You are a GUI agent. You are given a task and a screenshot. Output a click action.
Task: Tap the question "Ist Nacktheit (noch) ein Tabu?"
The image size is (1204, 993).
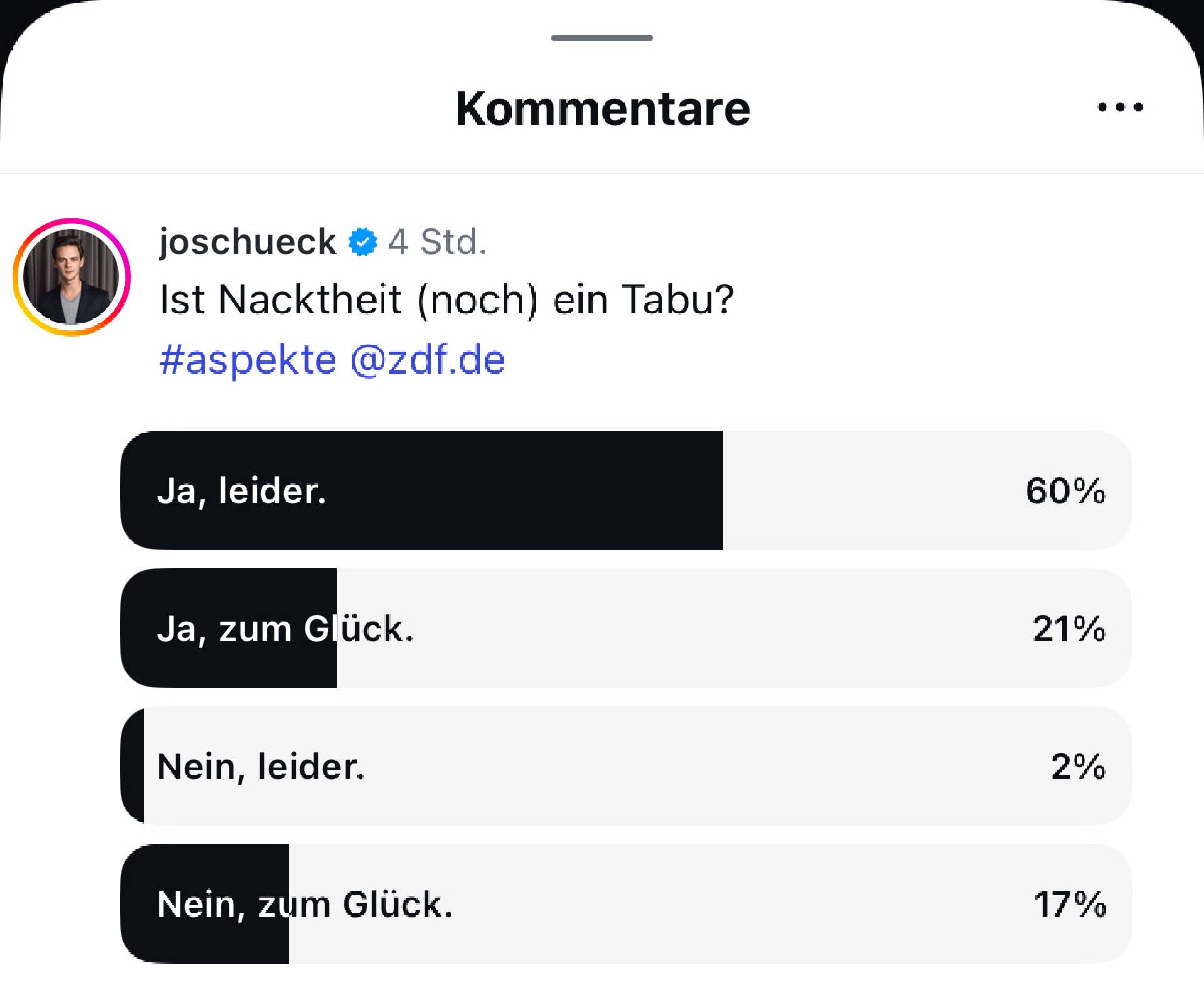click(x=446, y=300)
